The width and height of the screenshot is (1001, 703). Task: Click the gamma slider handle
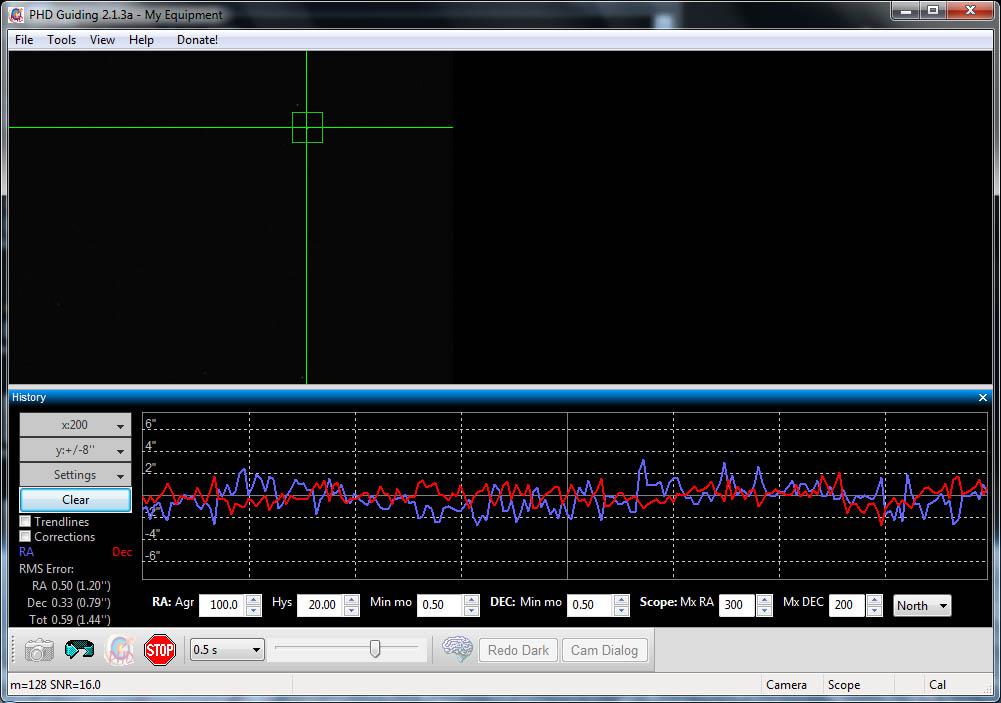pos(375,649)
